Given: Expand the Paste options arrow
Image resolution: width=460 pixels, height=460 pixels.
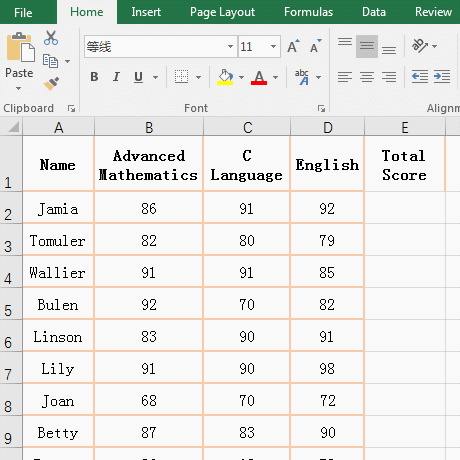Looking at the screenshot, I should [18, 89].
